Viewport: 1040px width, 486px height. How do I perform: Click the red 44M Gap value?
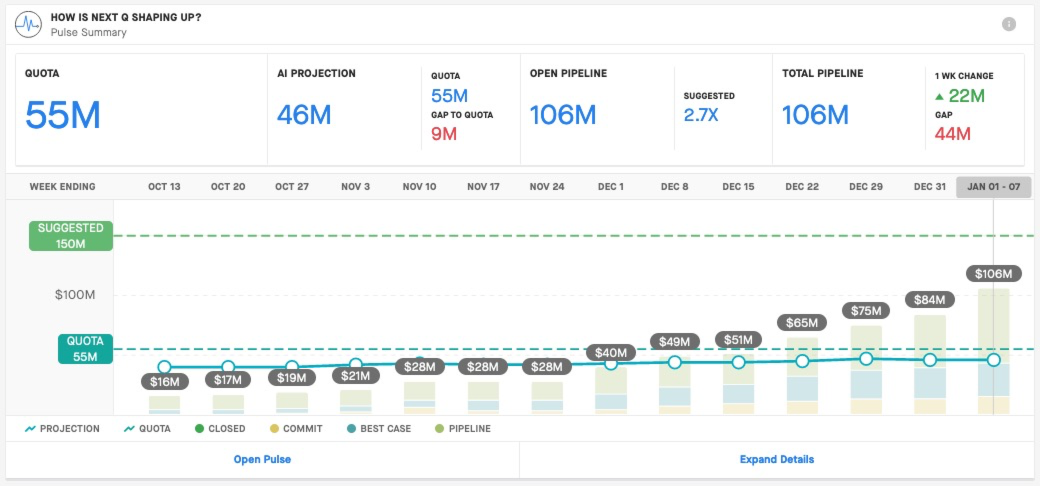pyautogui.click(x=953, y=134)
